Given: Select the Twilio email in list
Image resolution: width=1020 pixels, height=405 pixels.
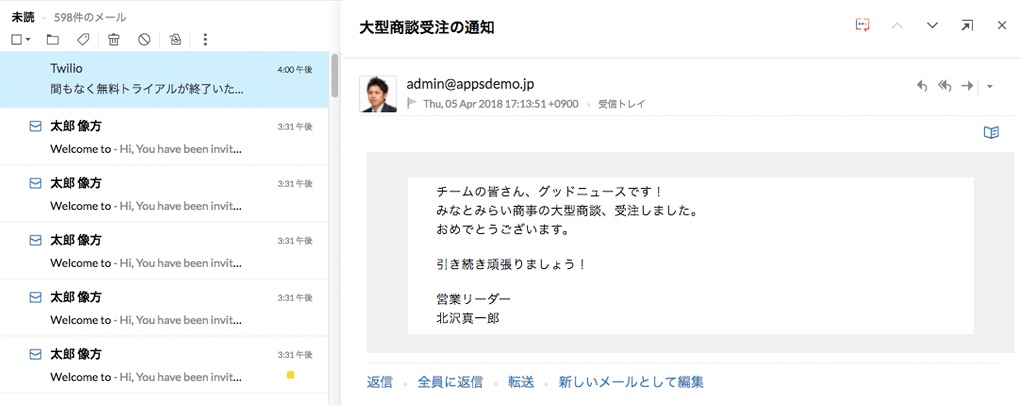Looking at the screenshot, I should tap(164, 79).
